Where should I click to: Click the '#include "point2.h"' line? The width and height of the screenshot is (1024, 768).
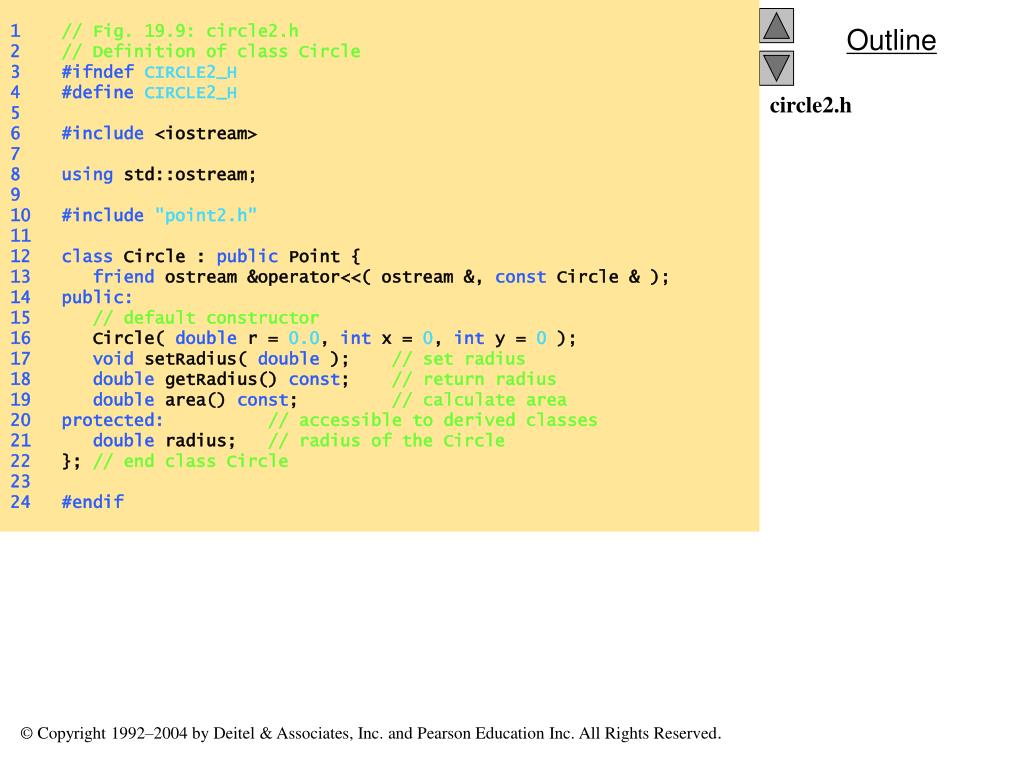point(159,216)
